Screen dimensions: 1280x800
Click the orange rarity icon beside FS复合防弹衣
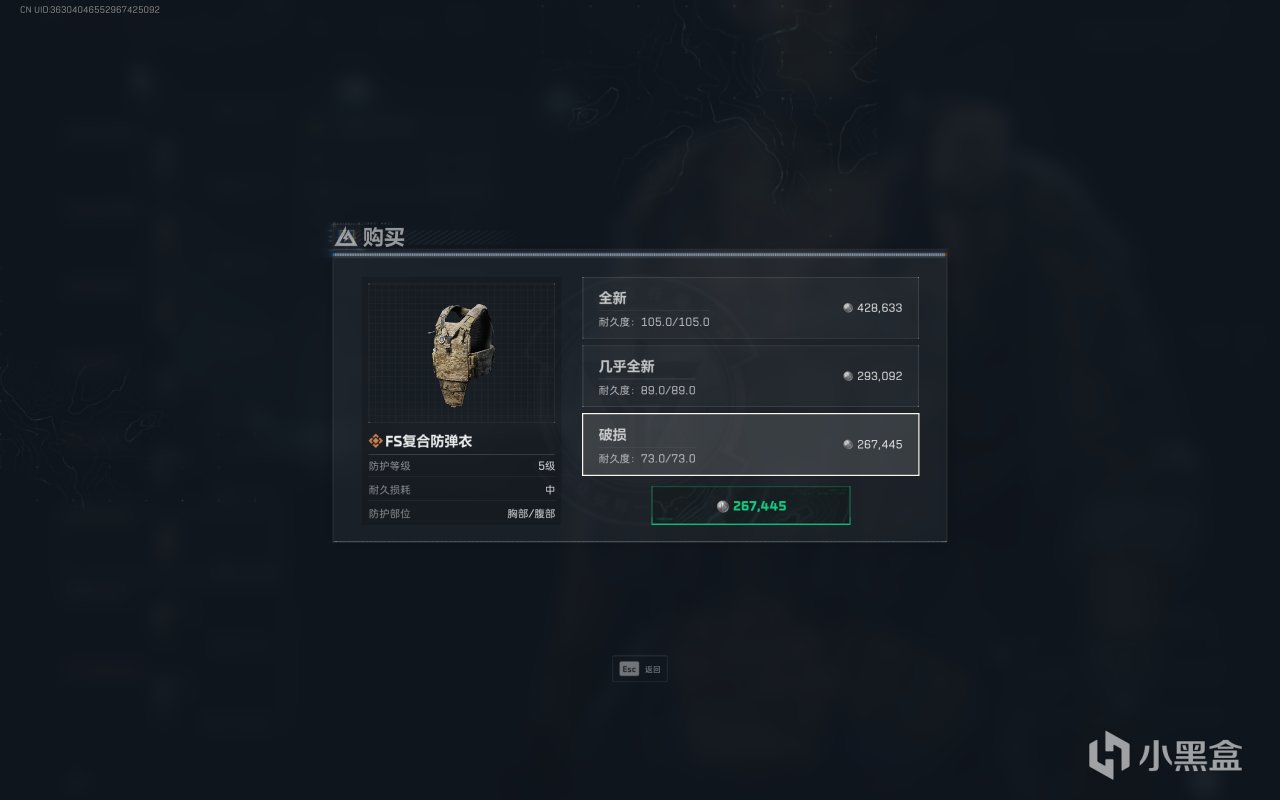(x=376, y=441)
